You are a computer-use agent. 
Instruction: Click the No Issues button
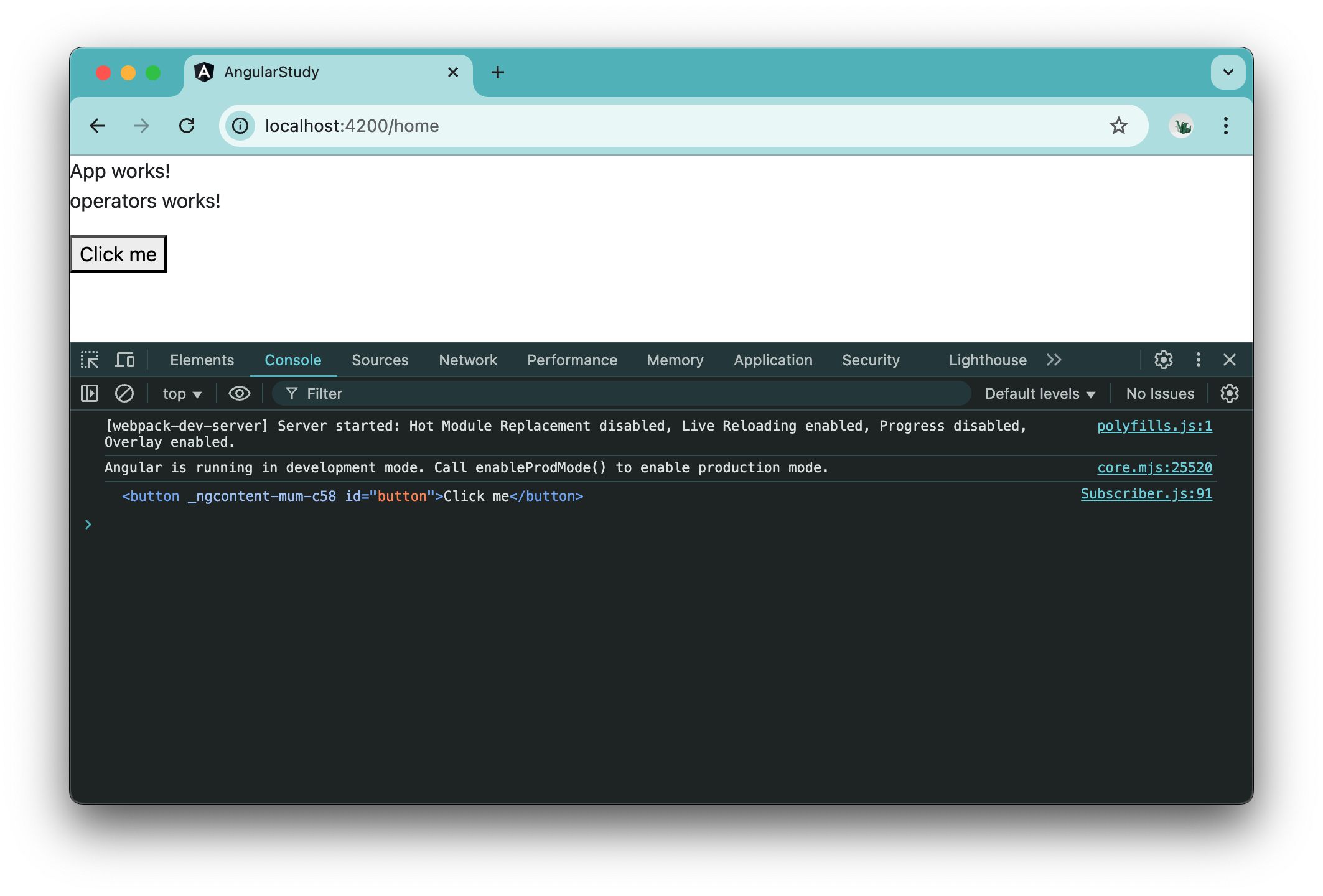[x=1159, y=393]
